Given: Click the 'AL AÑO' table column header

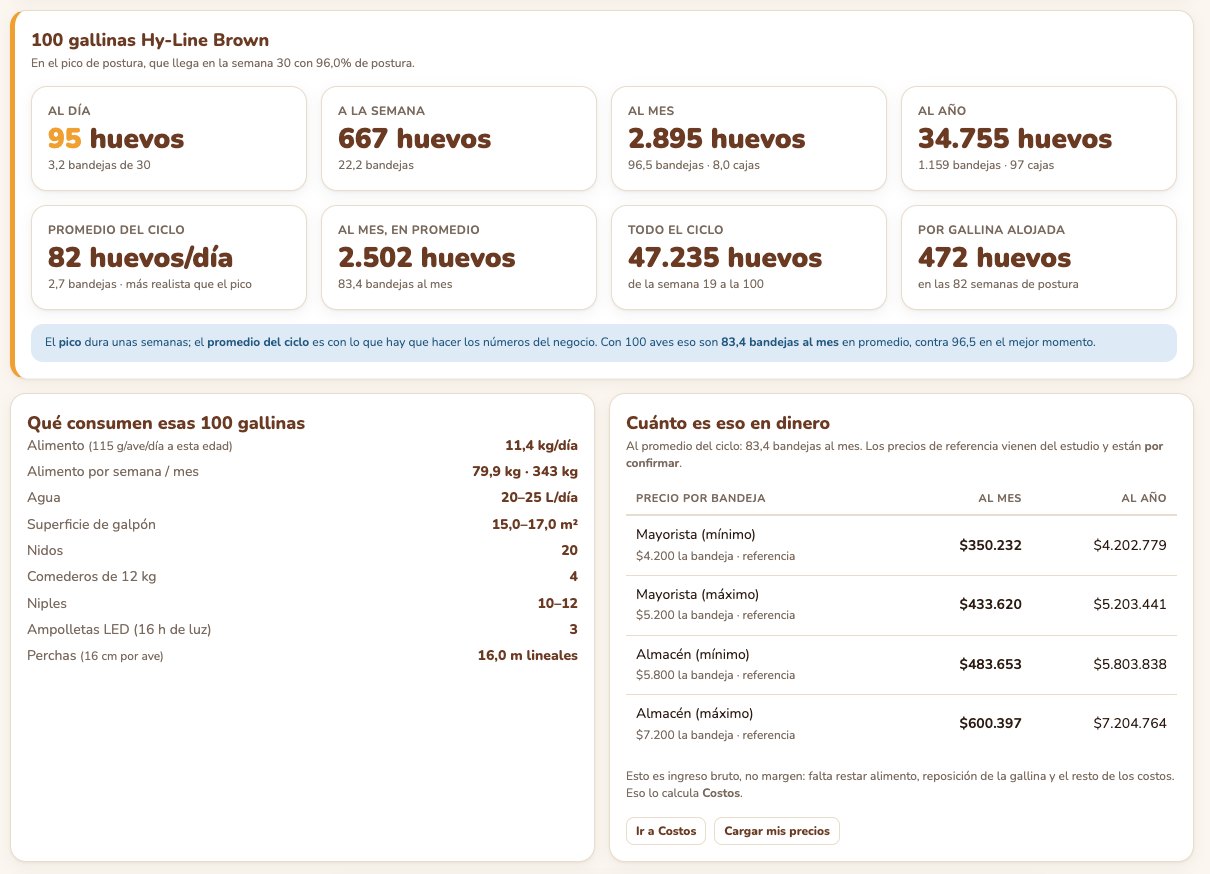Looking at the screenshot, I should click(1144, 498).
